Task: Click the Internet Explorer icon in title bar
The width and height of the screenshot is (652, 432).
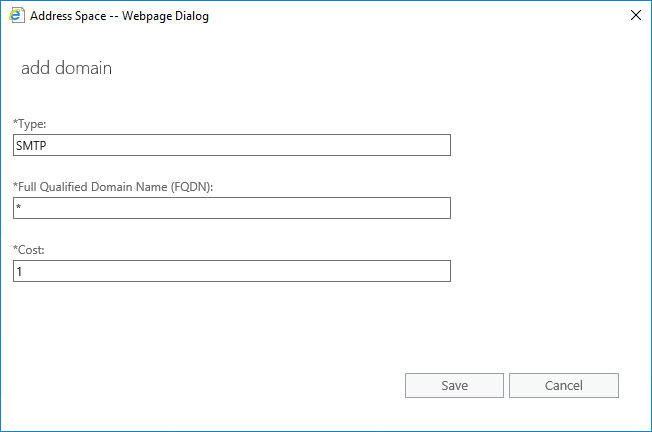Action: tap(16, 15)
